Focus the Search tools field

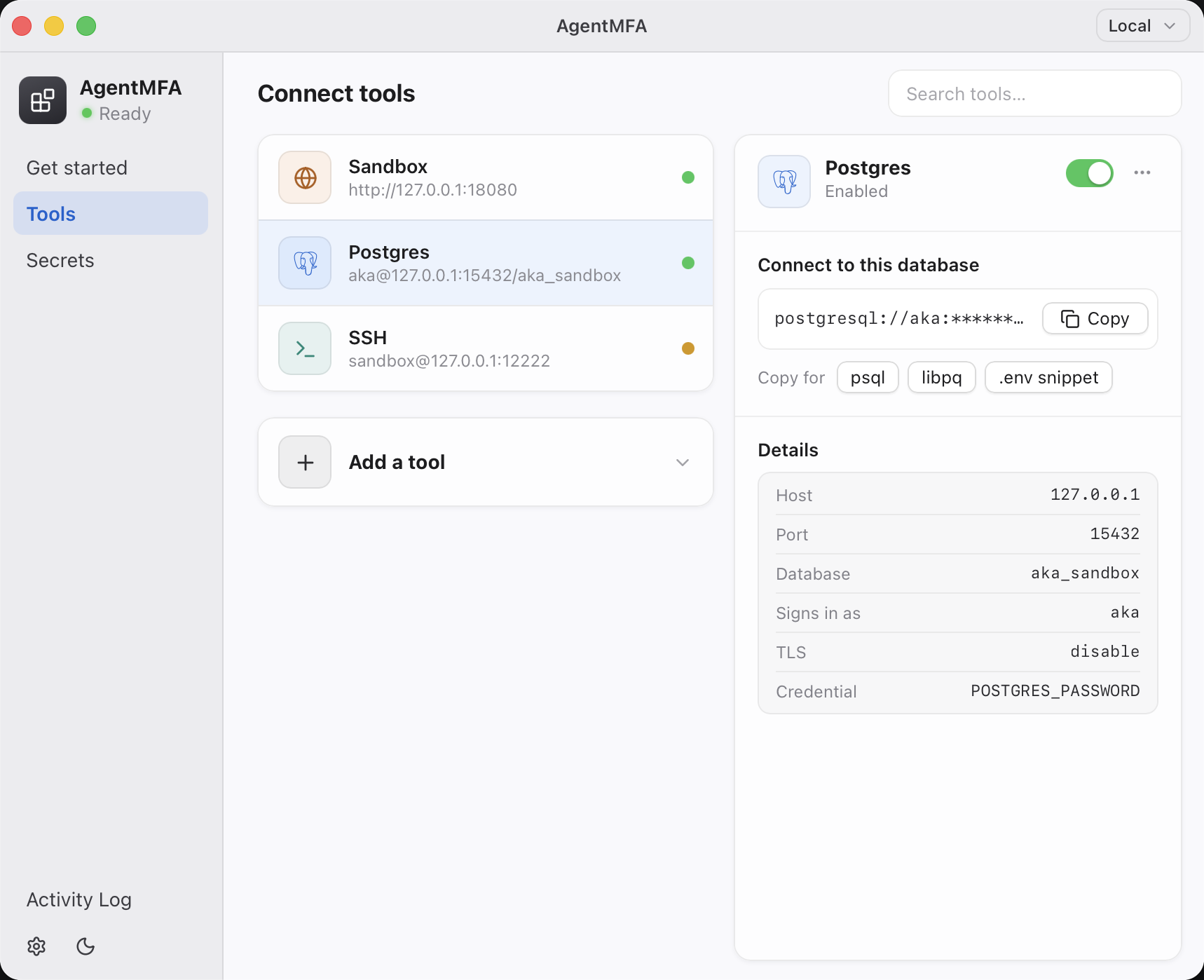click(1034, 93)
